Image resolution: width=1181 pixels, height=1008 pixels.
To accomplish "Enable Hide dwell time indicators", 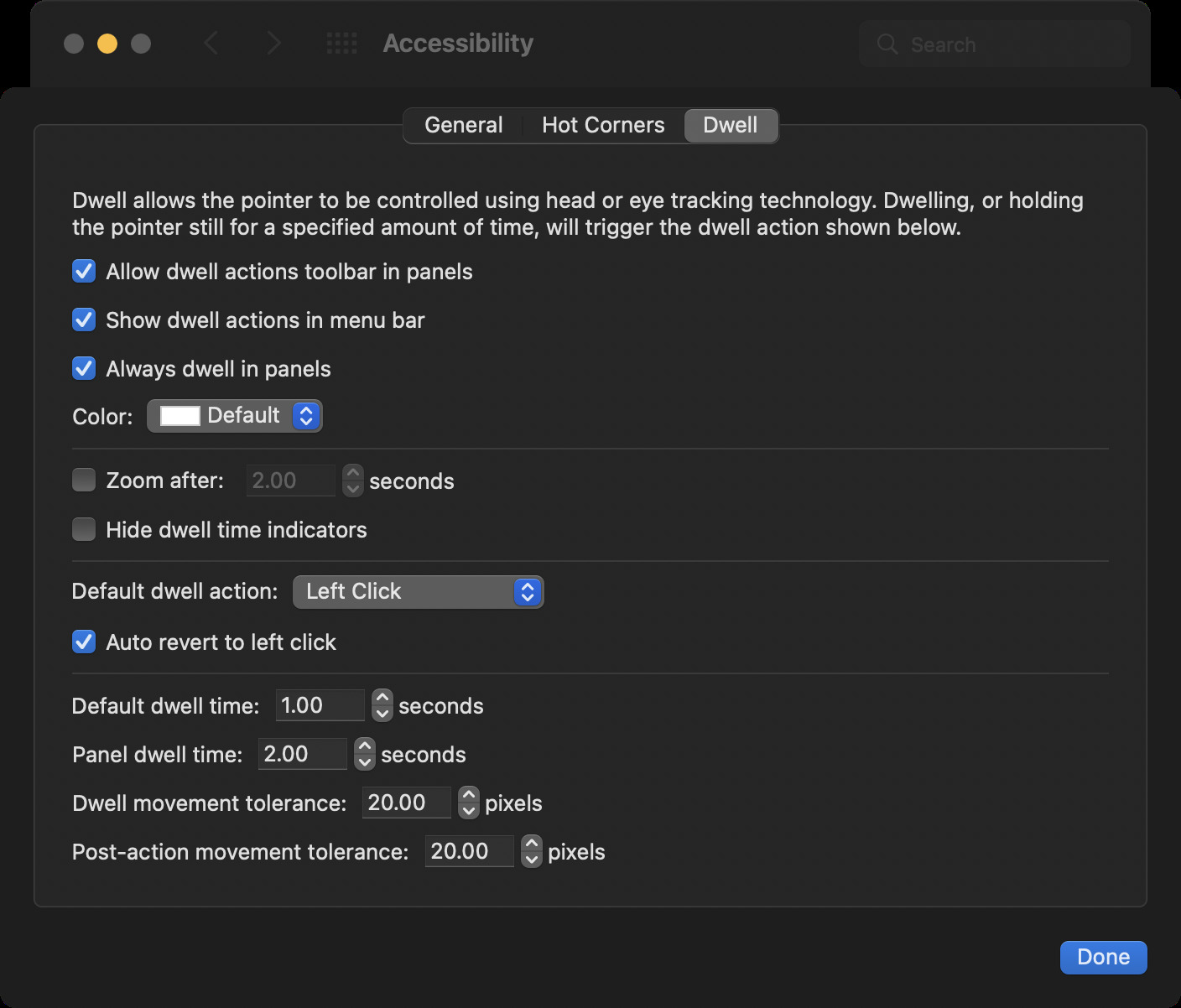I will point(84,530).
